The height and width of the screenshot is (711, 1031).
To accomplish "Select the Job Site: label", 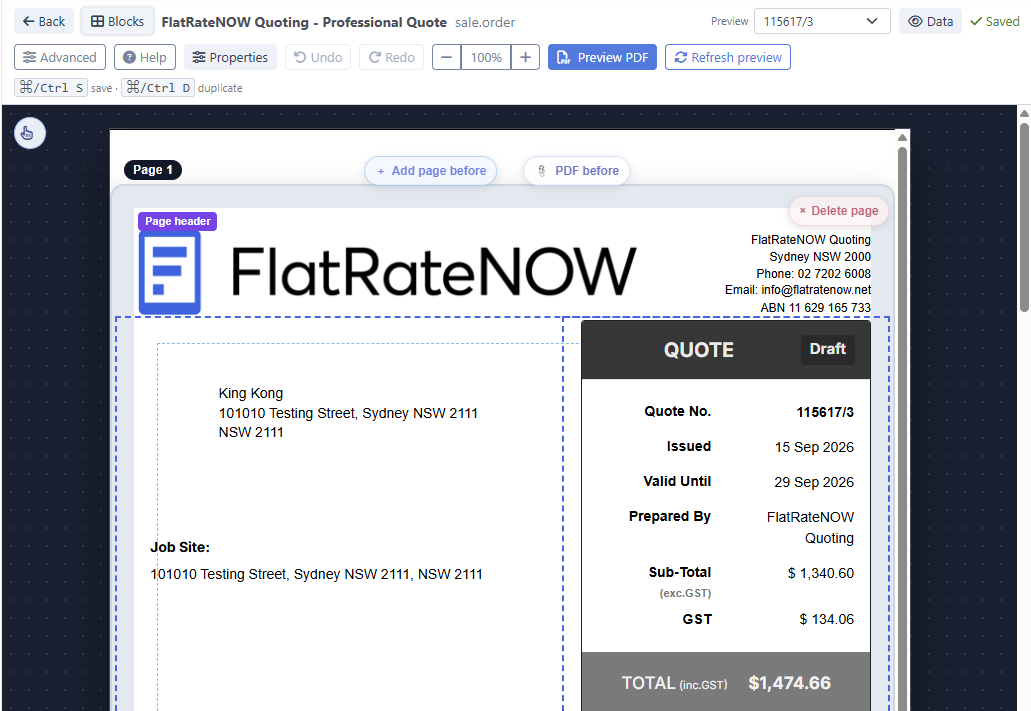I will click(180, 547).
